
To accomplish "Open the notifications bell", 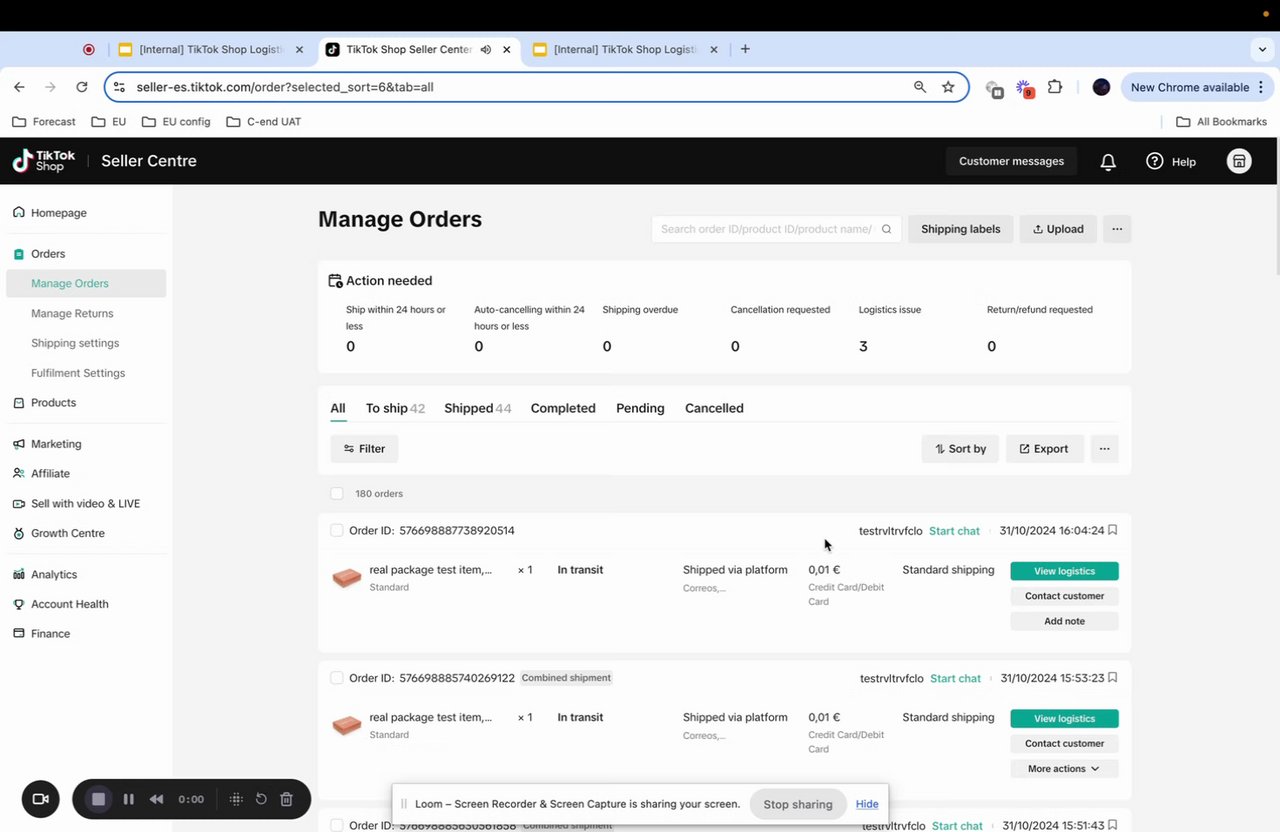I will click(x=1108, y=161).
